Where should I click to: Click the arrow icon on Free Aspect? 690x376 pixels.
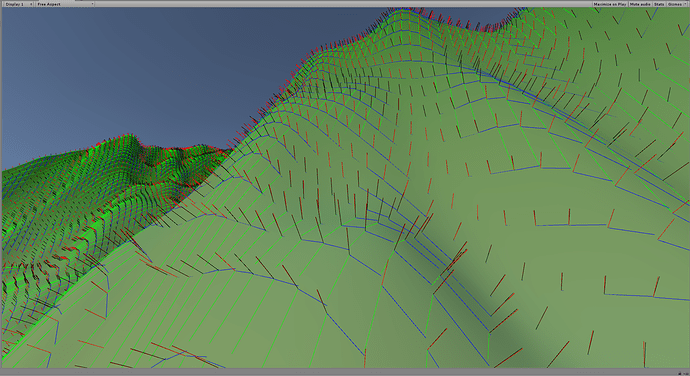point(92,4)
